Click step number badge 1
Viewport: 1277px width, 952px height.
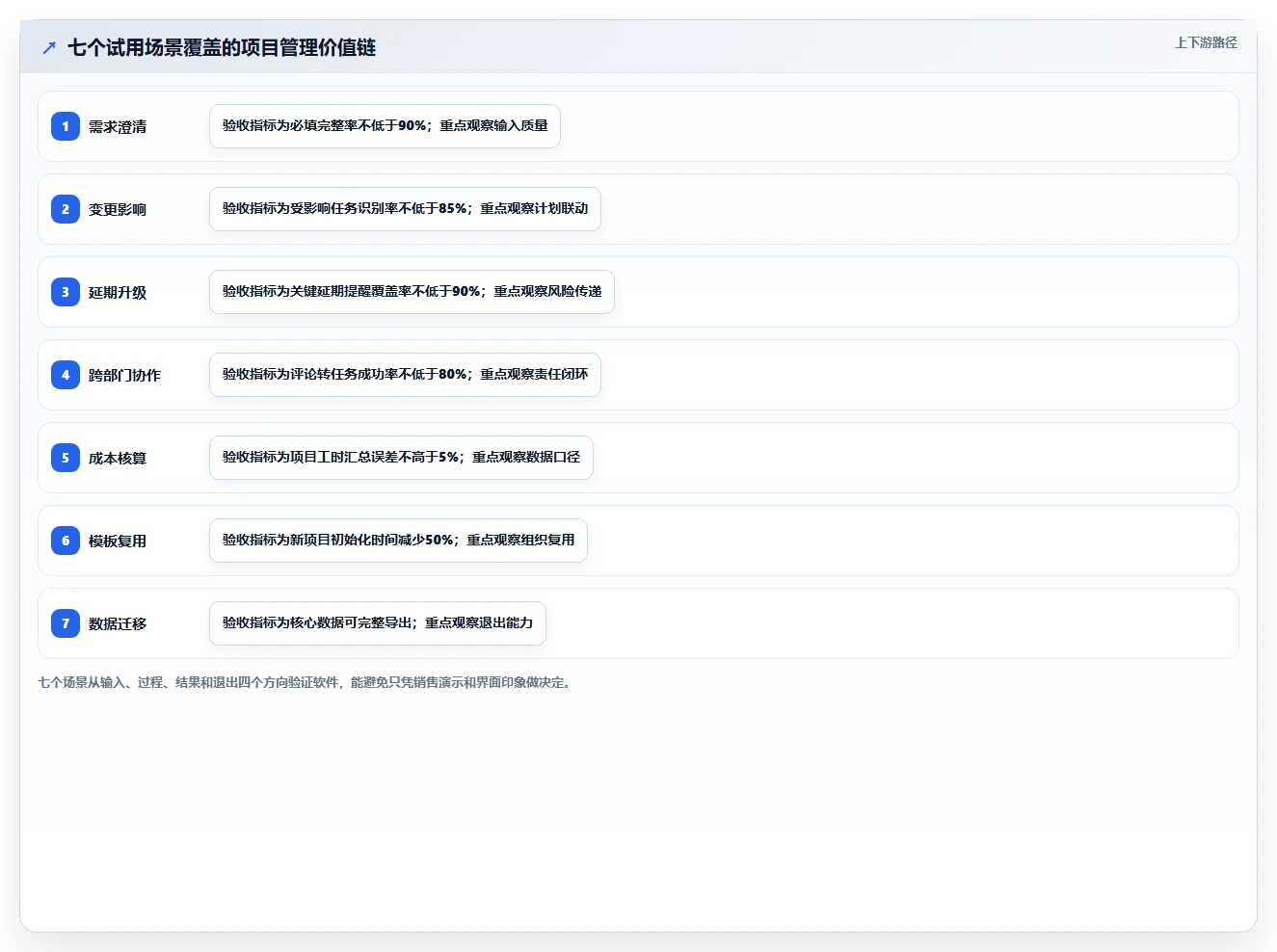pos(66,126)
